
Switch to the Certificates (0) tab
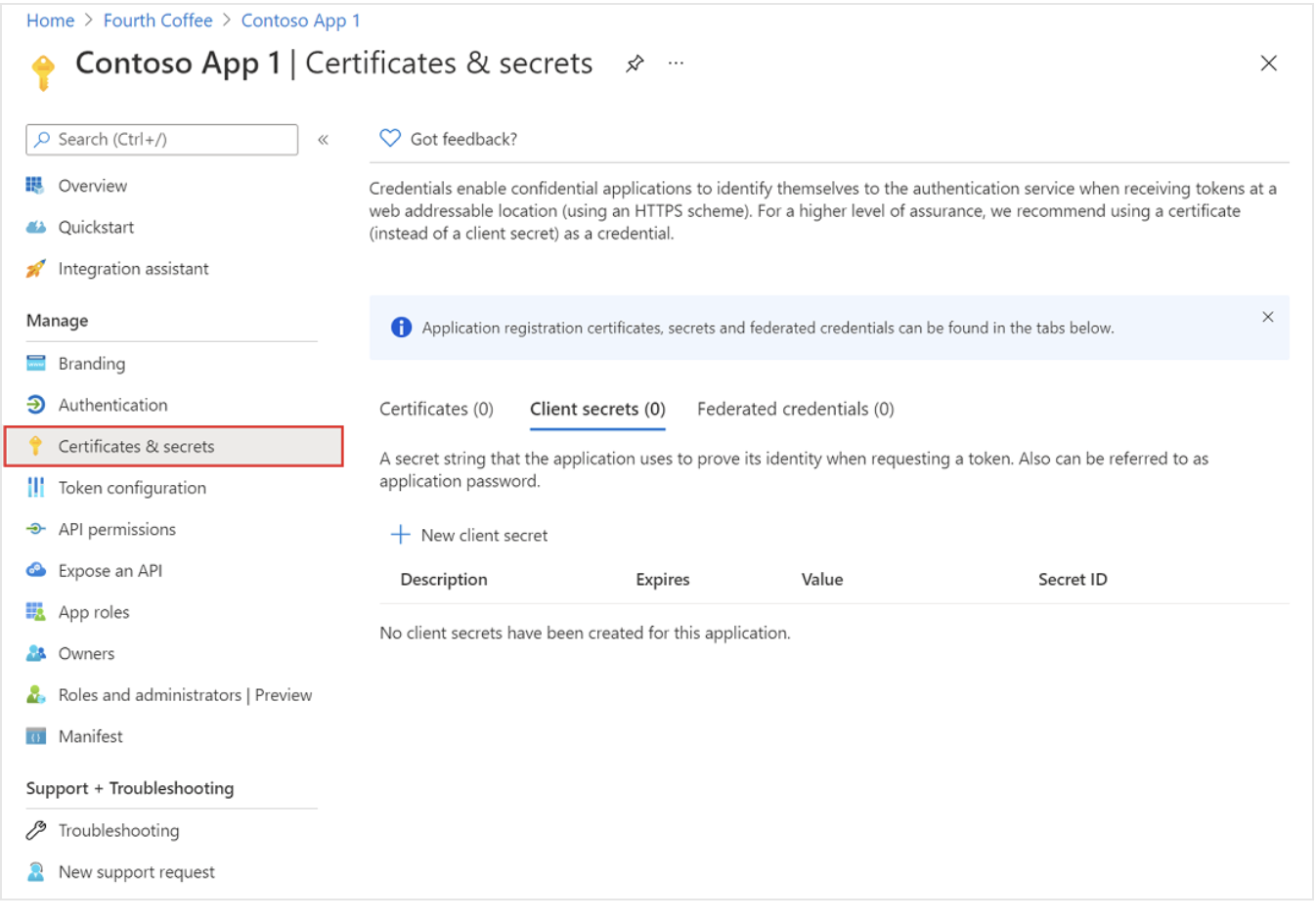[x=436, y=409]
